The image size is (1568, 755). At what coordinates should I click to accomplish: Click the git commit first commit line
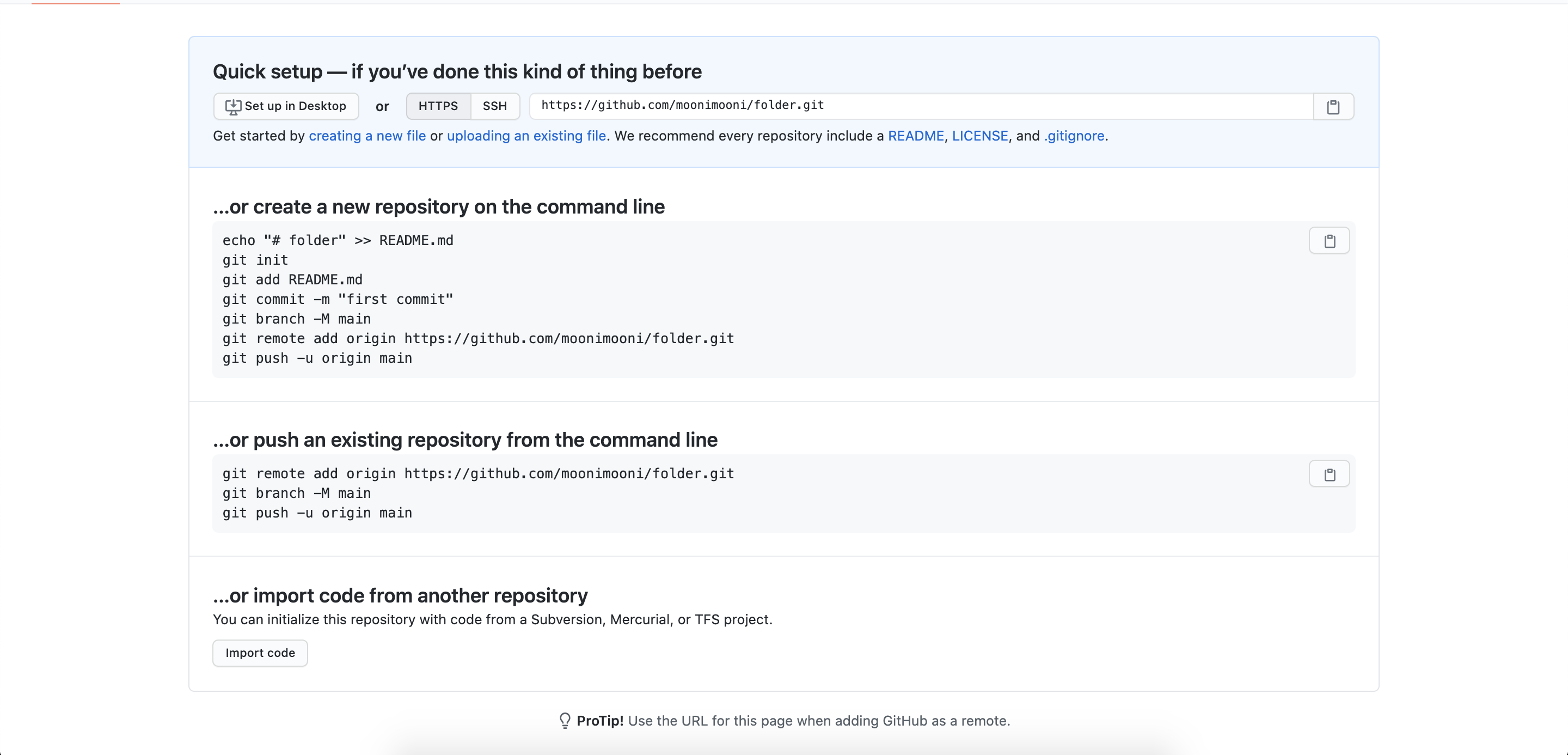pyautogui.click(x=338, y=299)
